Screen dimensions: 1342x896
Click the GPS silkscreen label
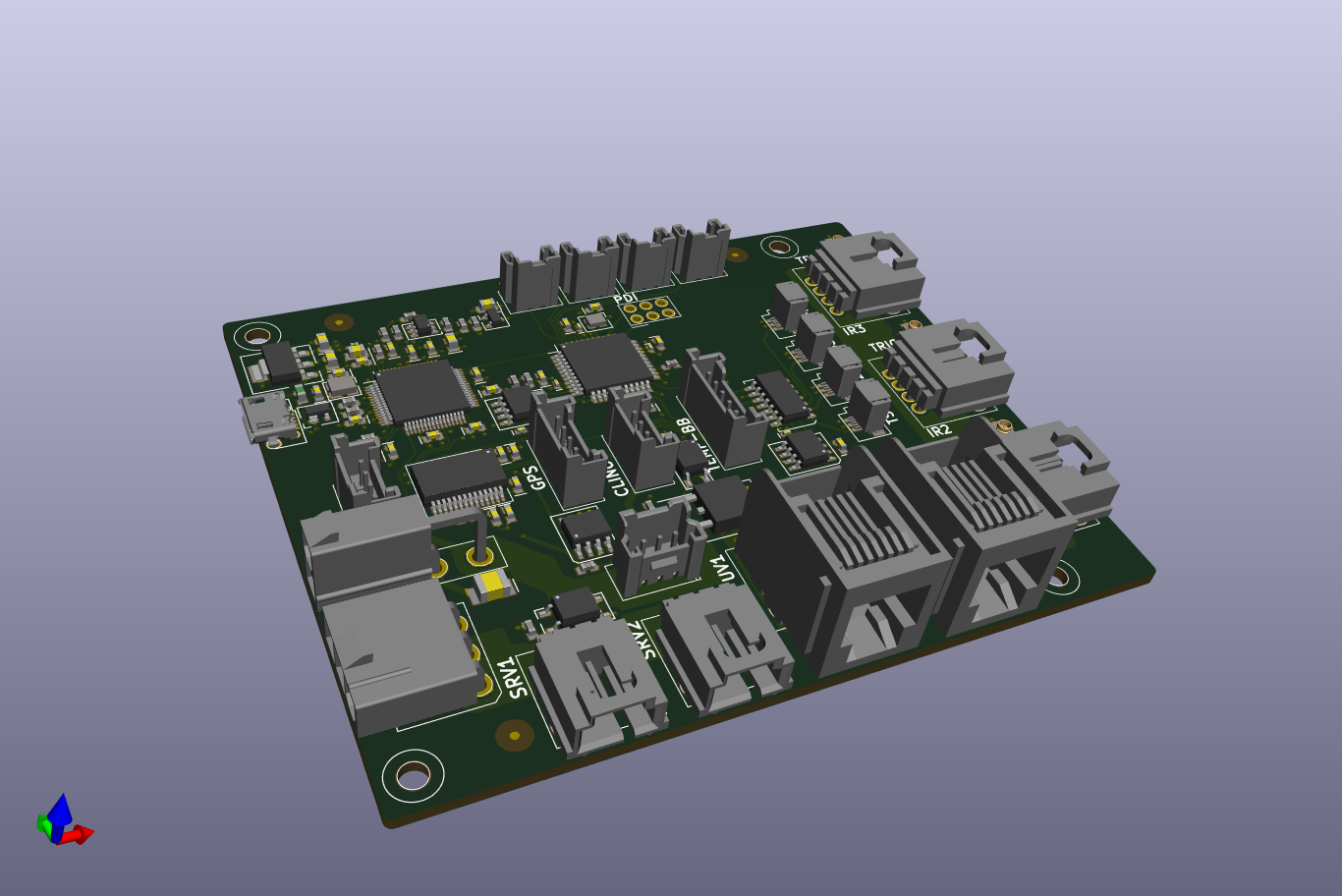click(537, 477)
